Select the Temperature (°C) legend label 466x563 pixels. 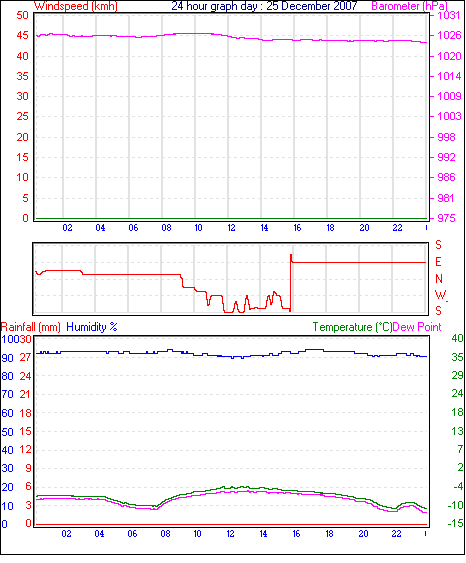pos(352,327)
